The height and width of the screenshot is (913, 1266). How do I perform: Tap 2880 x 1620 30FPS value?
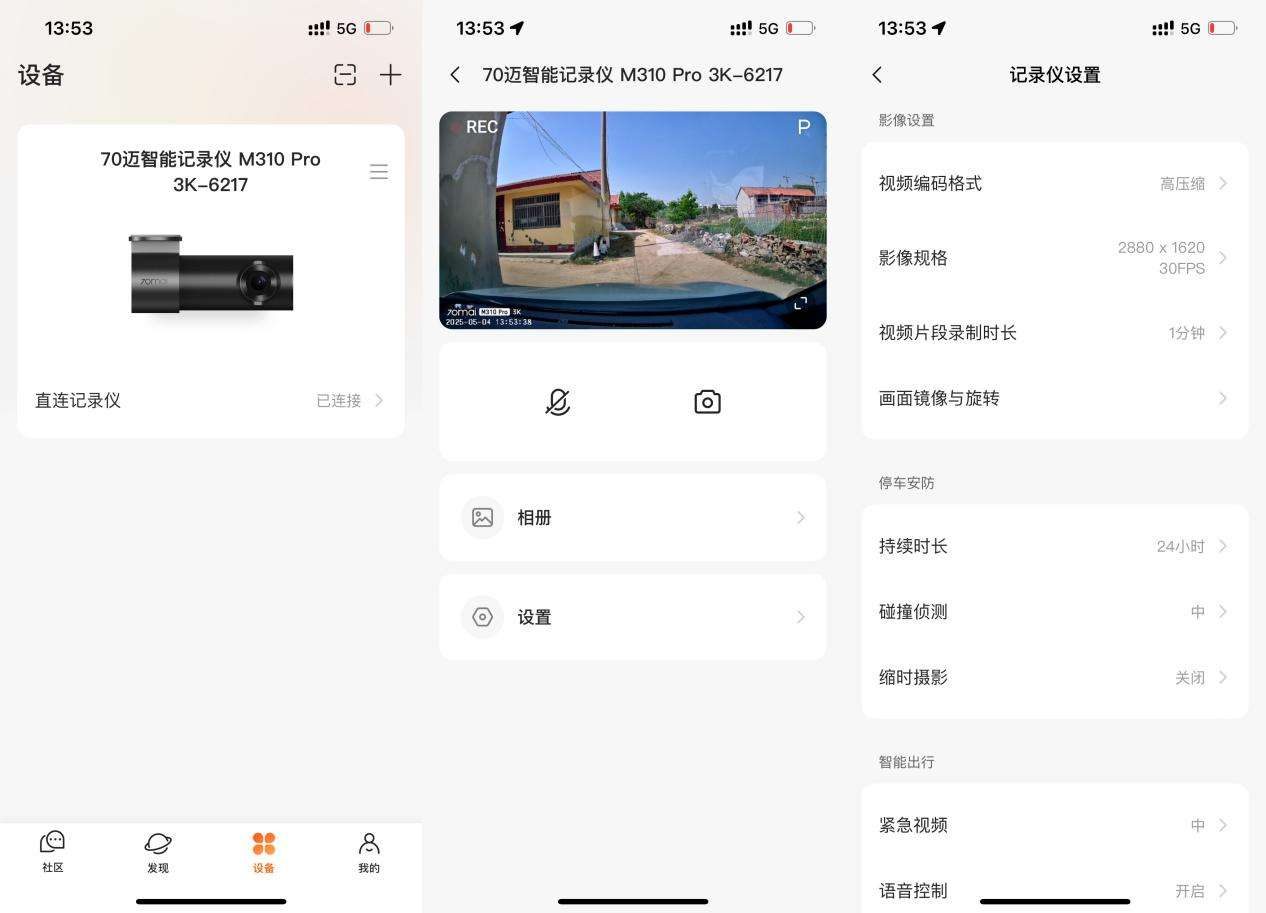pos(1161,258)
